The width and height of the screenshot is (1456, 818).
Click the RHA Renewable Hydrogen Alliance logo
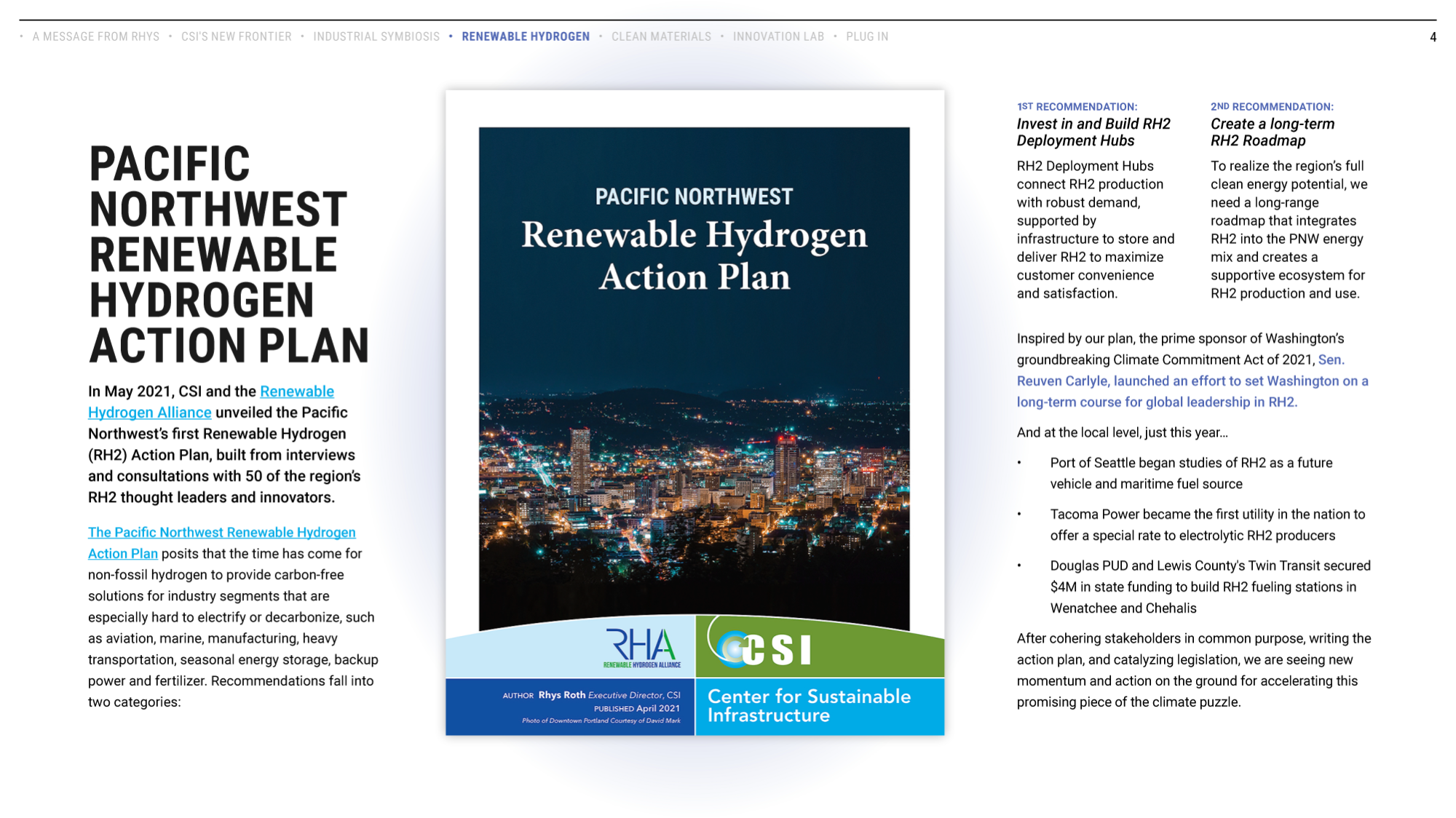(x=642, y=648)
